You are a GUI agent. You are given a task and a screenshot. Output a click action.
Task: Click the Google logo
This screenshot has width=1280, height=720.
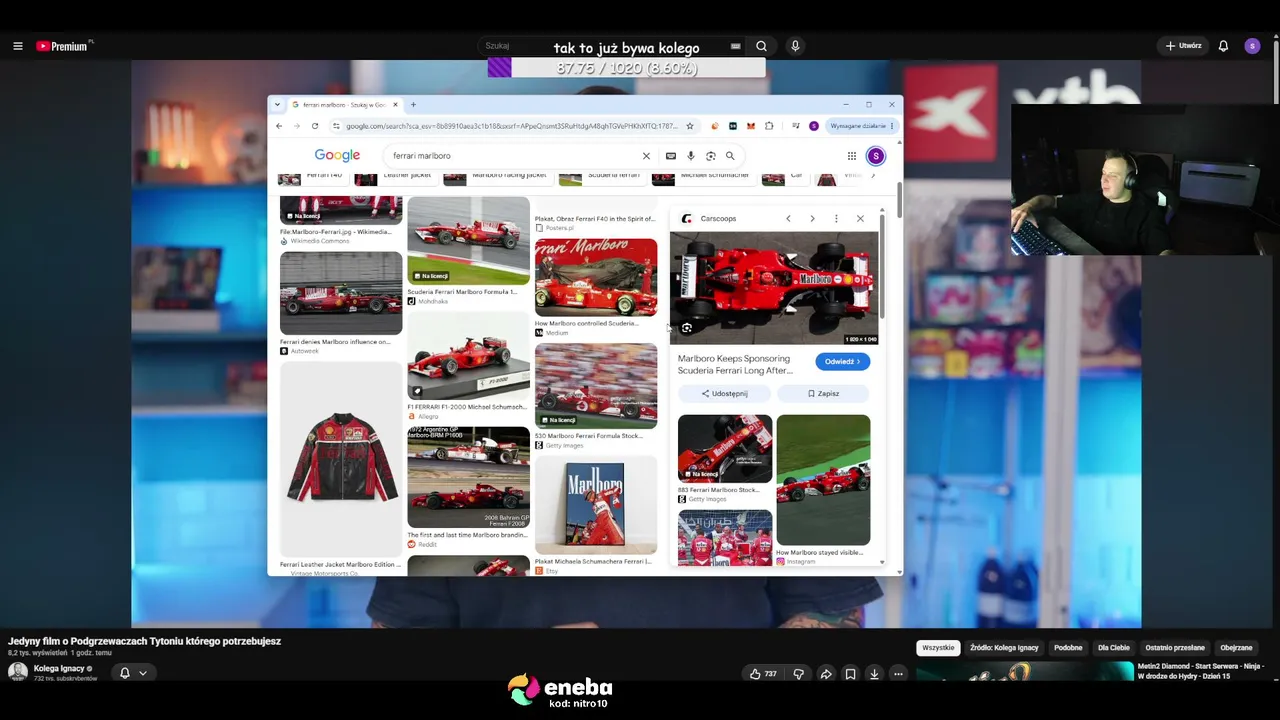[337, 156]
